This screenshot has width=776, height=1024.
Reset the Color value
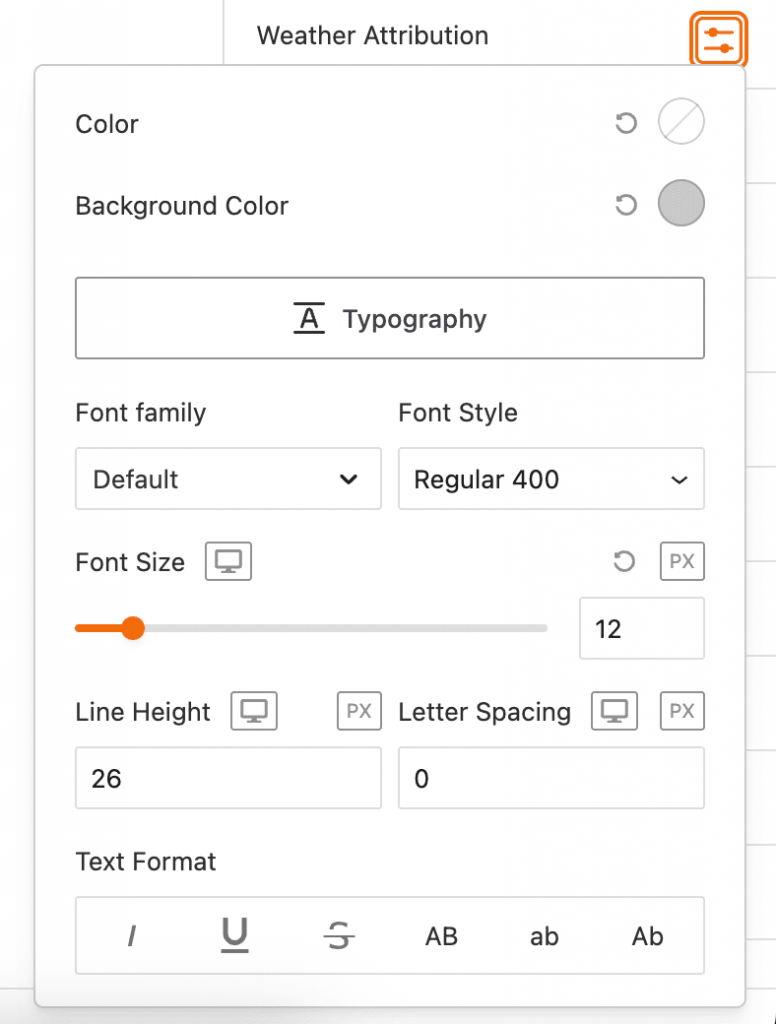626,124
